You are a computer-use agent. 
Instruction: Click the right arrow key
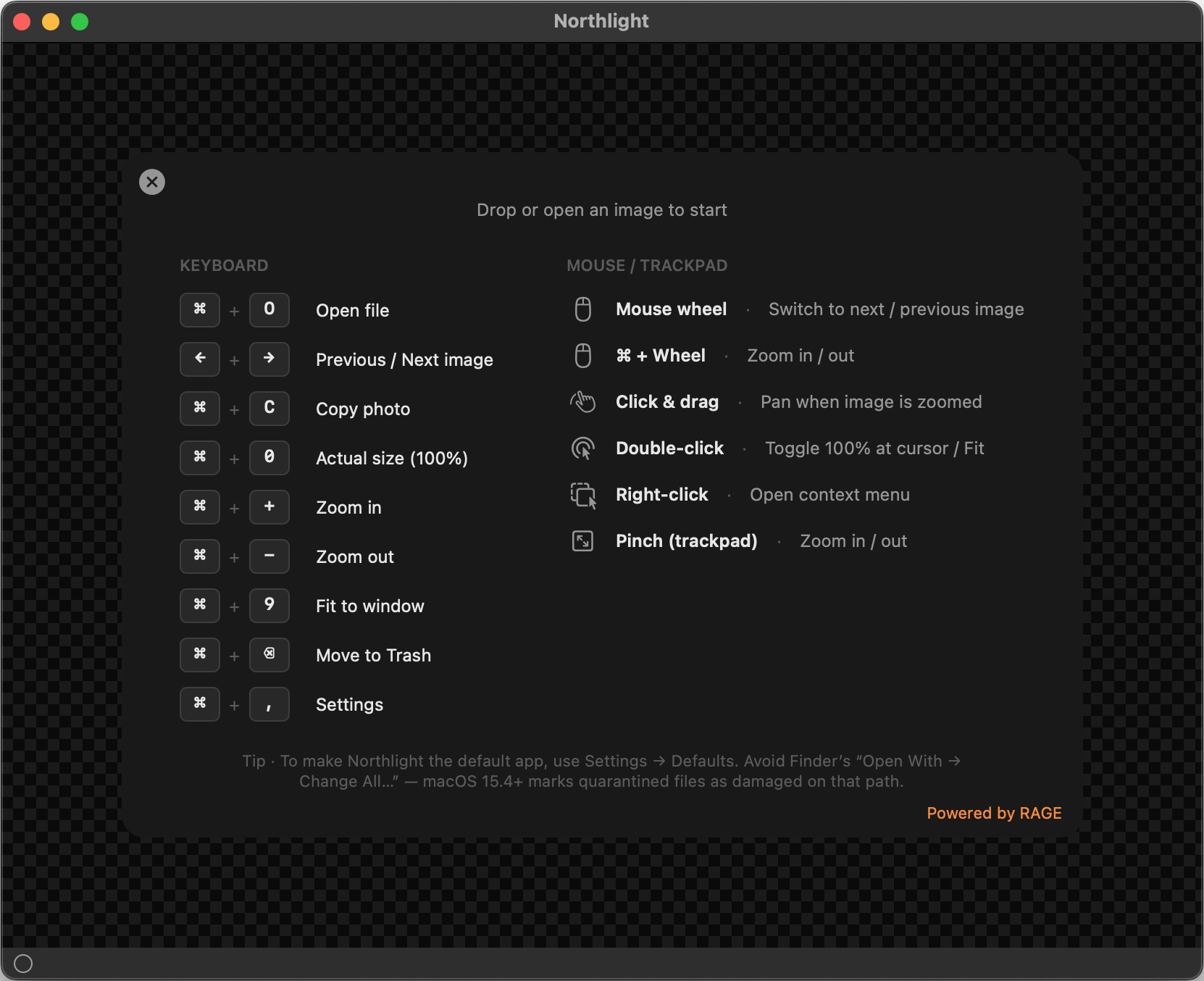click(x=269, y=359)
